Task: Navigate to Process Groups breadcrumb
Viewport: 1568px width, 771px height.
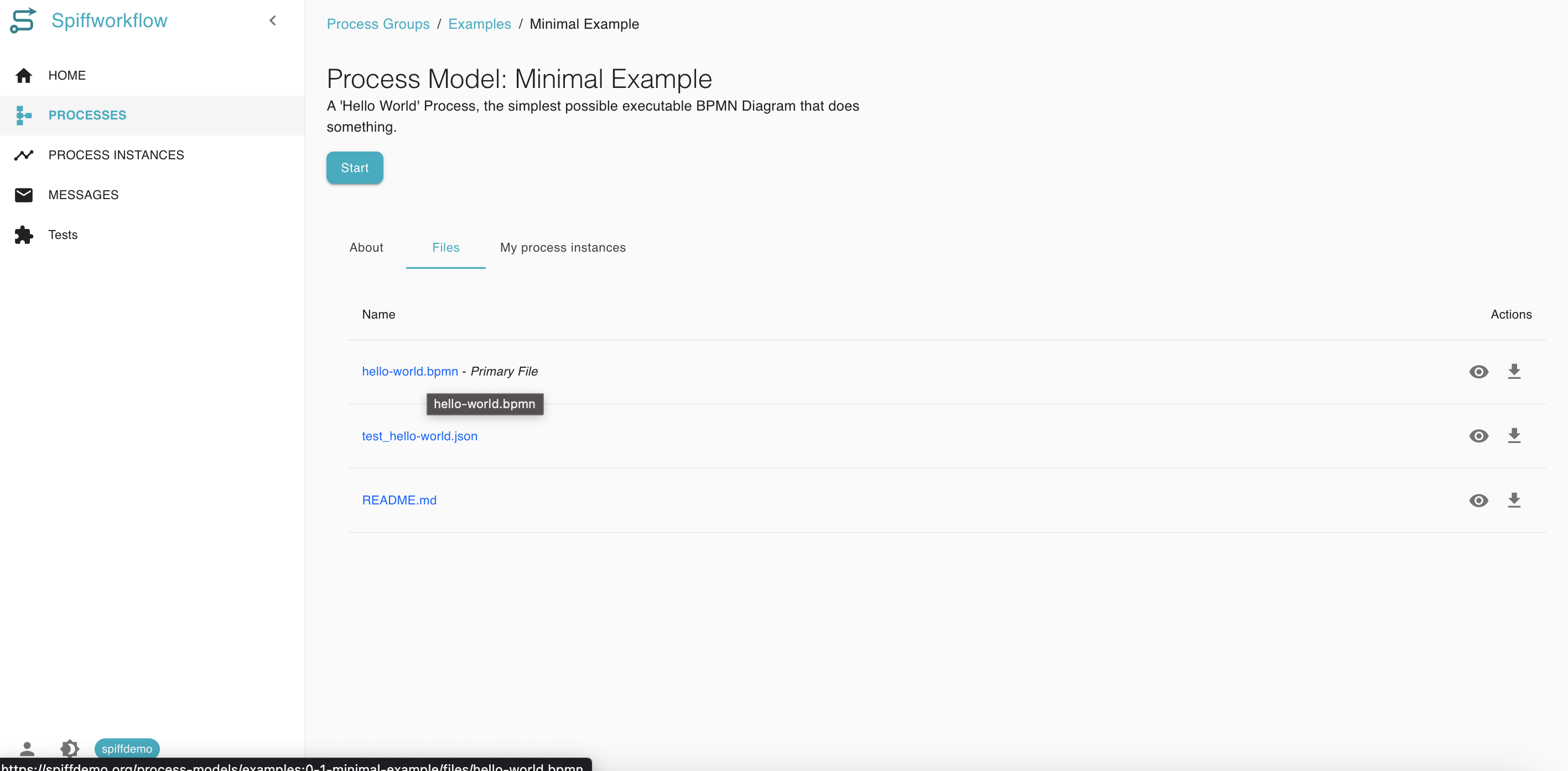Action: (x=378, y=24)
